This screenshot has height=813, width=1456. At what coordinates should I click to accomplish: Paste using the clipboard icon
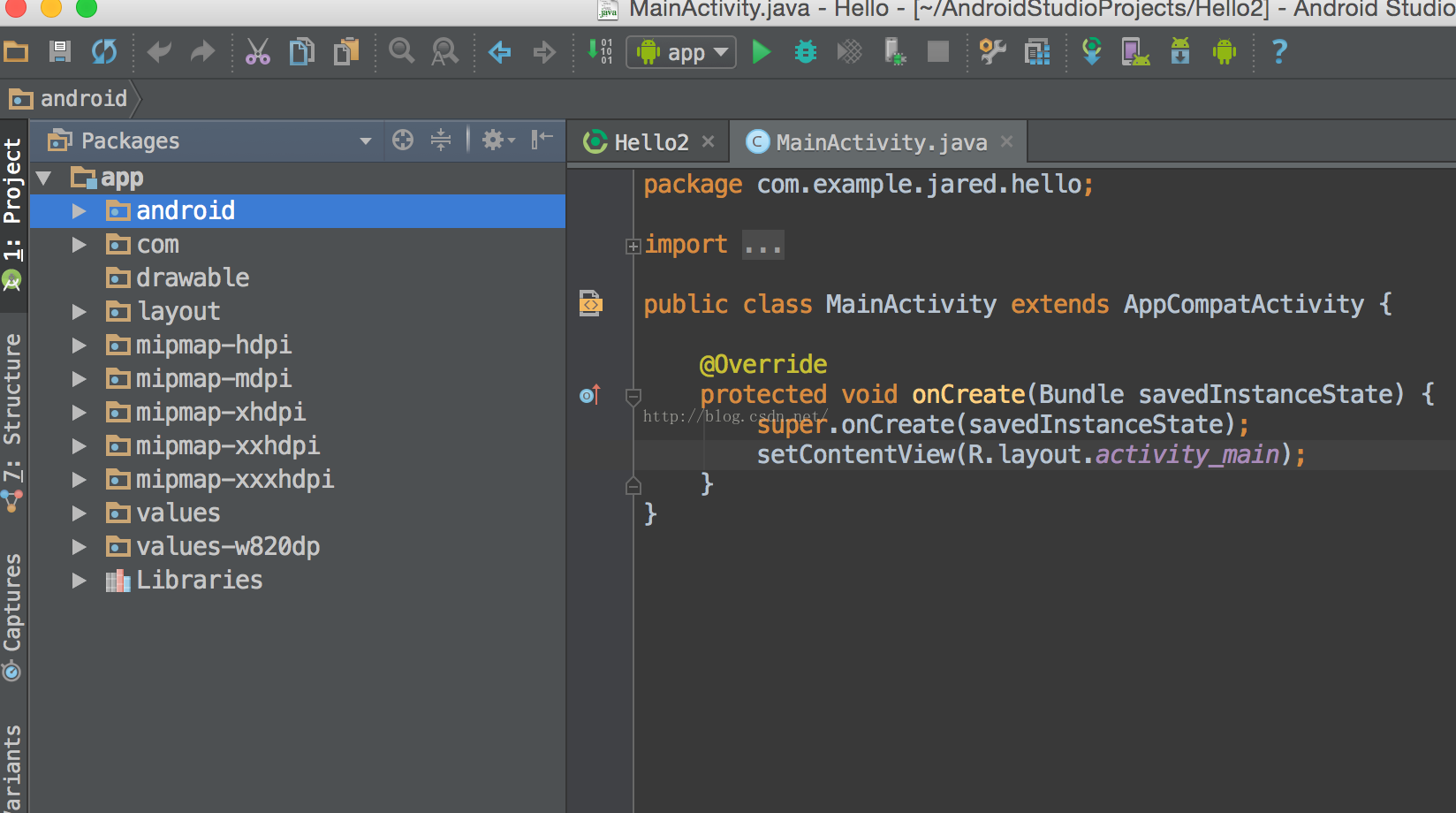(346, 52)
